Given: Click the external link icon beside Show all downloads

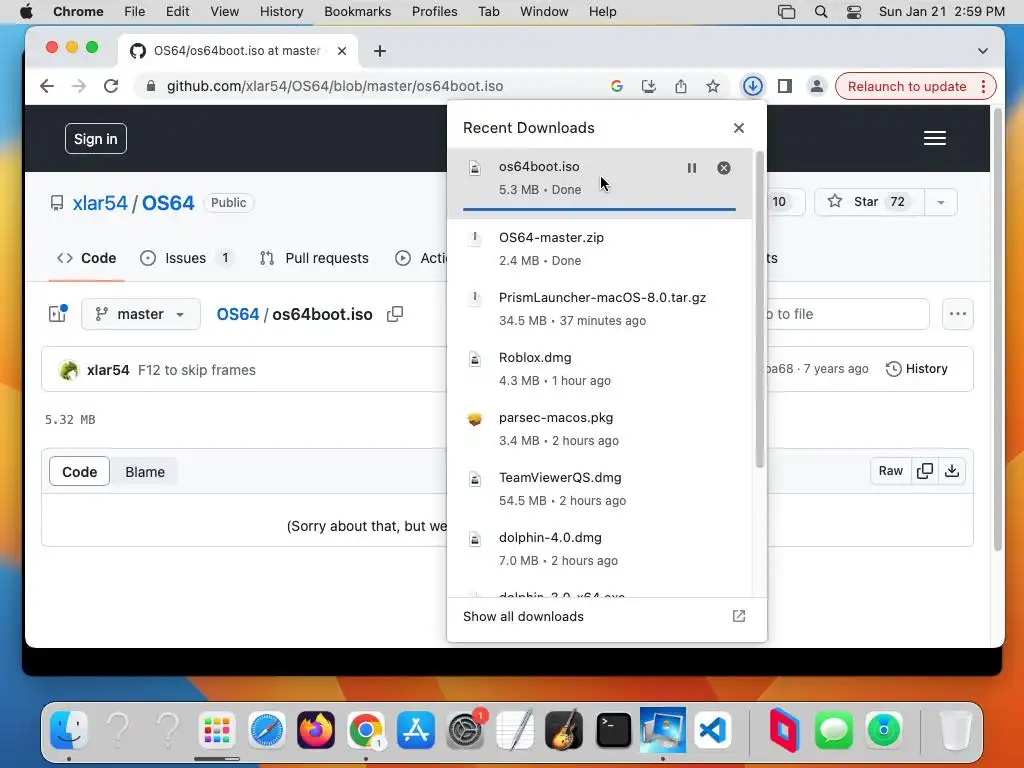Looking at the screenshot, I should click(x=739, y=616).
